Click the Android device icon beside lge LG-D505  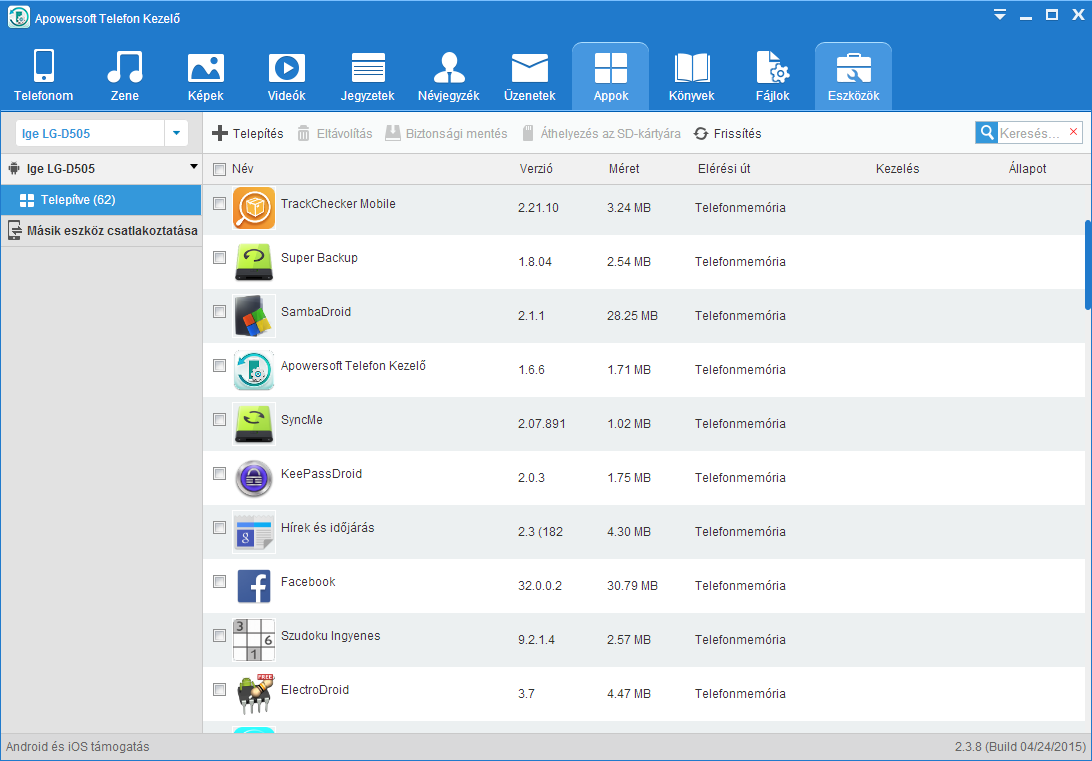pos(14,168)
